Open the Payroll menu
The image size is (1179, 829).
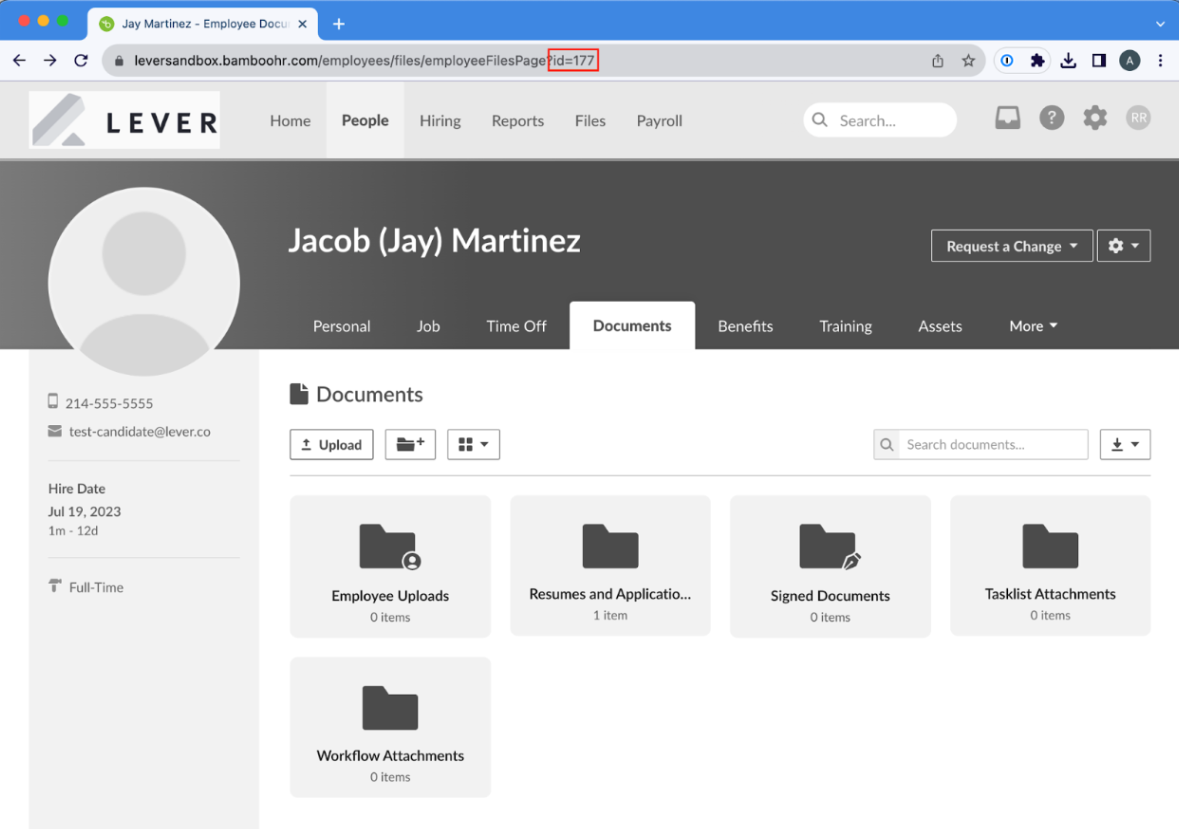pos(659,120)
